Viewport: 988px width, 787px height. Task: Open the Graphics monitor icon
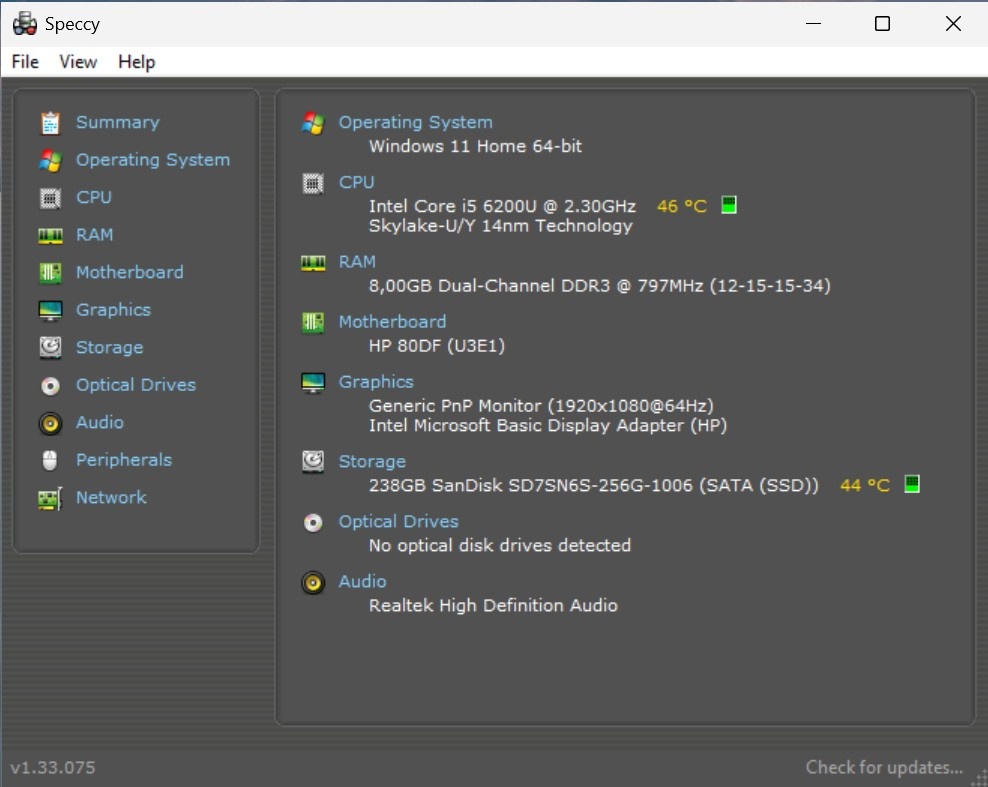point(49,309)
